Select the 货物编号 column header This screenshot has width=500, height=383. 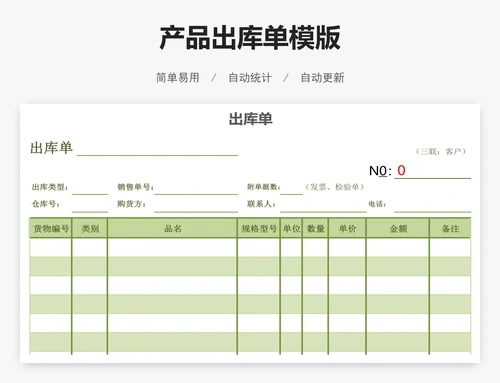[51, 228]
